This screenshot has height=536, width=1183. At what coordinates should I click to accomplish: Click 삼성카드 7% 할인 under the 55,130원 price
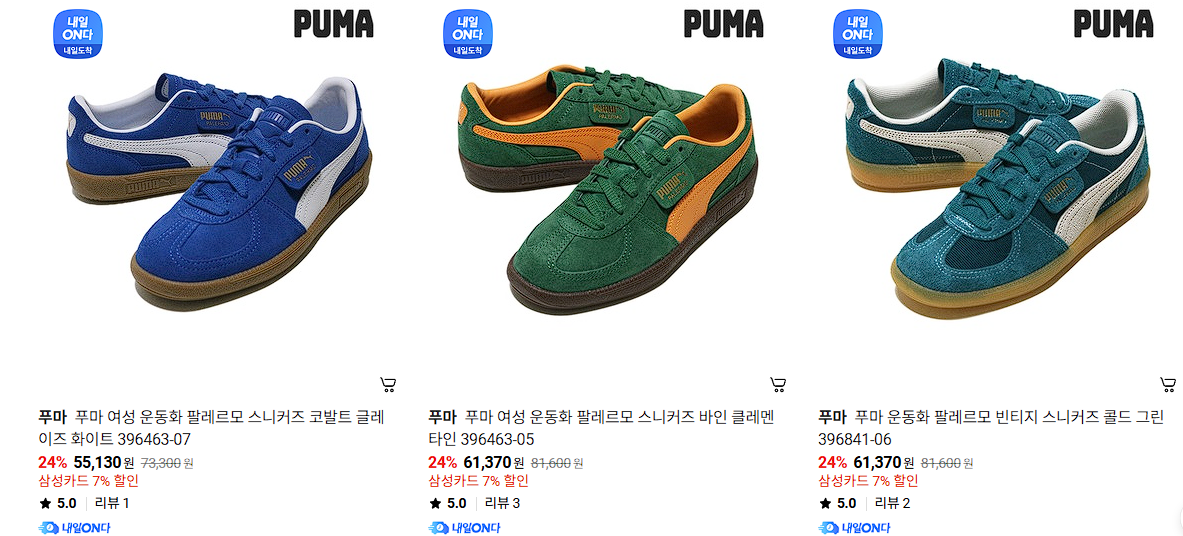click(88, 482)
